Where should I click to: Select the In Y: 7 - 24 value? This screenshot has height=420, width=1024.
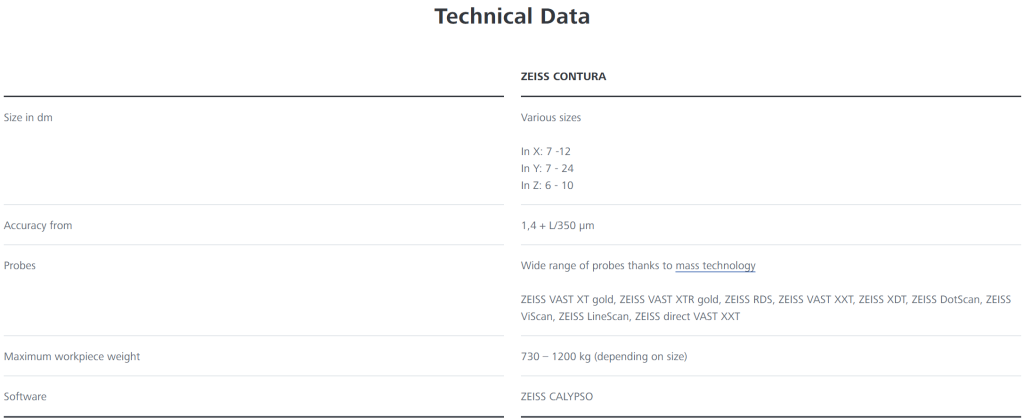coord(547,168)
